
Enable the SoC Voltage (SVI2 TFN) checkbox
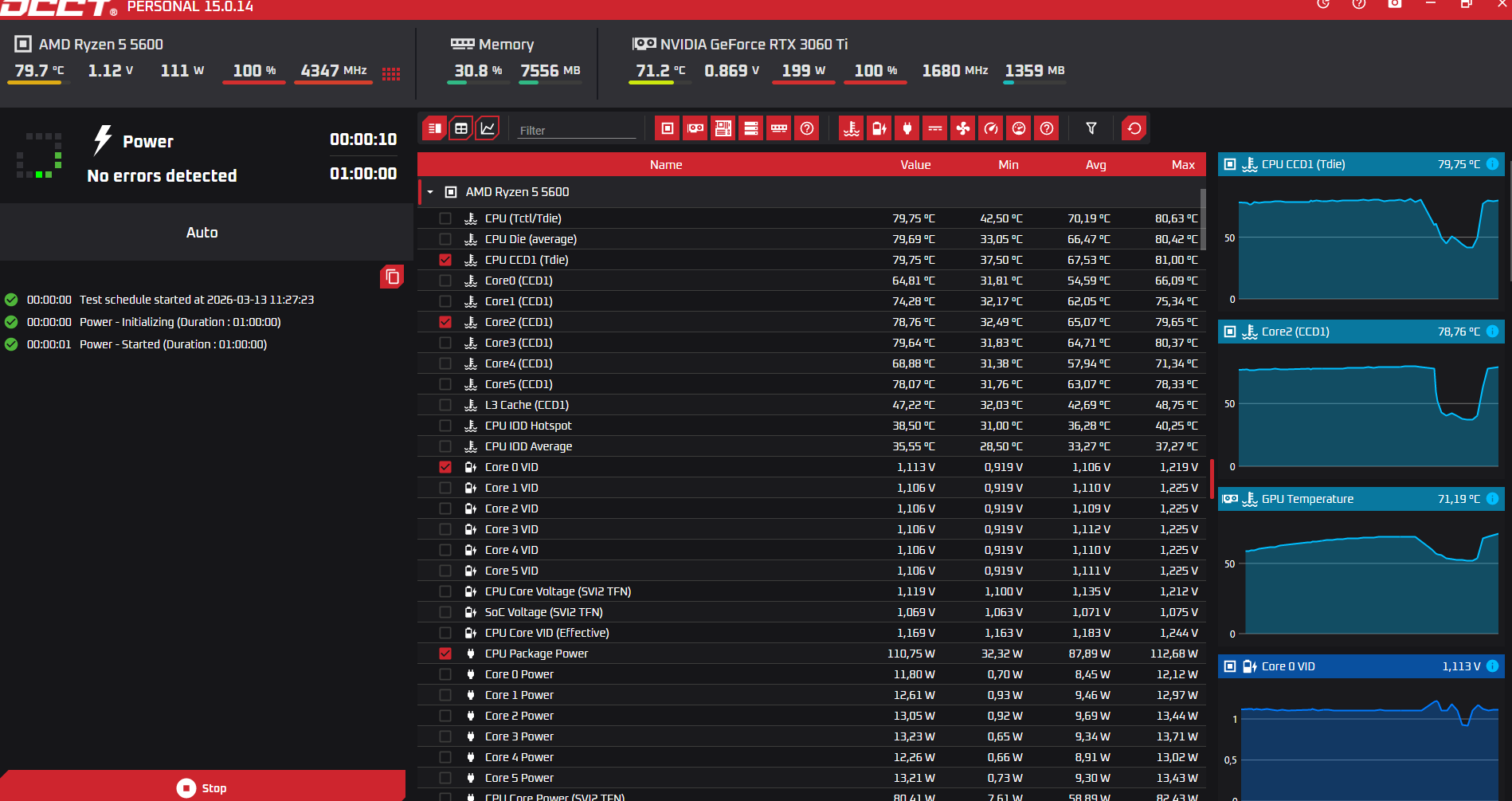(x=445, y=612)
